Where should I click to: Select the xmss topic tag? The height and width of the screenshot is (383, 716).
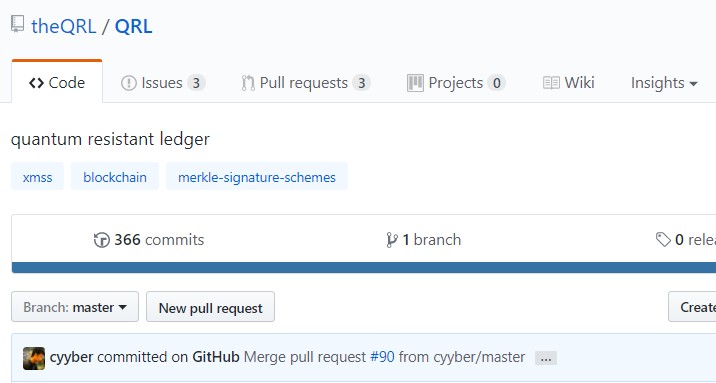(x=37, y=177)
